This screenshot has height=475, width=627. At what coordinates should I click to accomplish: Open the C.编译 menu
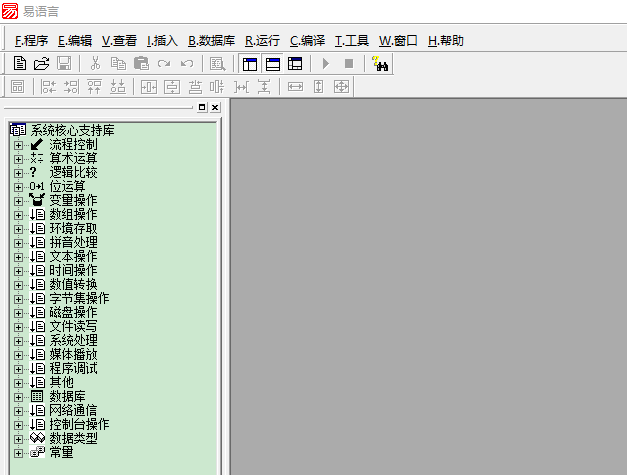(307, 41)
